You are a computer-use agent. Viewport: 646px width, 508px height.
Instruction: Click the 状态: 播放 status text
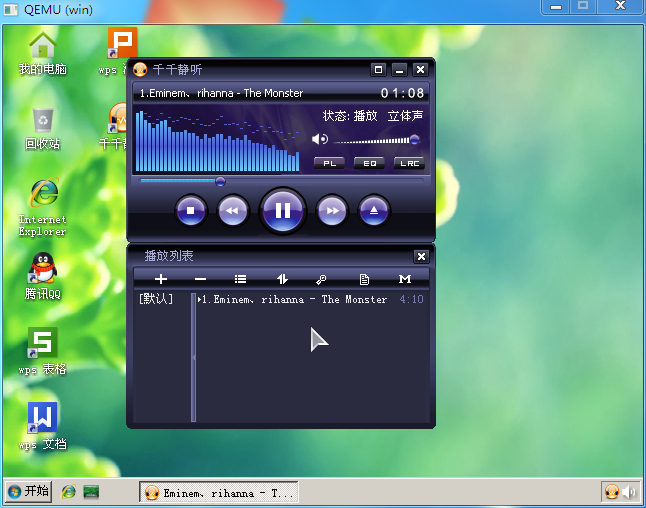point(350,116)
